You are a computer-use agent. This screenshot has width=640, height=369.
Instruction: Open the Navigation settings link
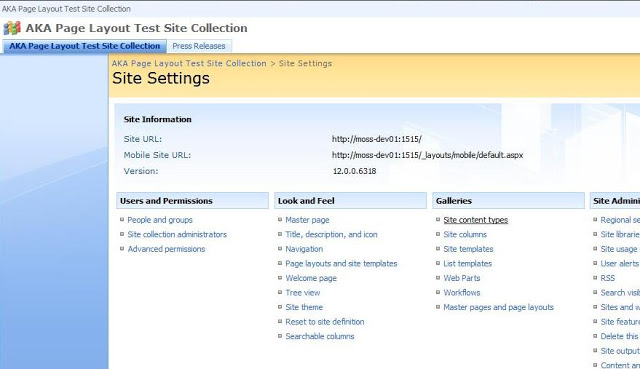coord(304,249)
